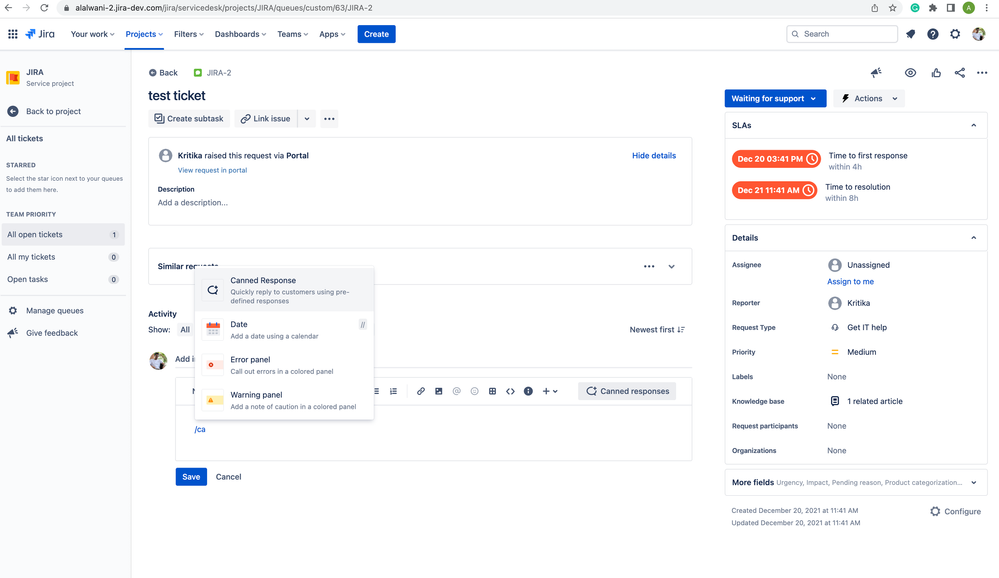This screenshot has width=999, height=578.
Task: Open the Teams menu
Action: 292,34
